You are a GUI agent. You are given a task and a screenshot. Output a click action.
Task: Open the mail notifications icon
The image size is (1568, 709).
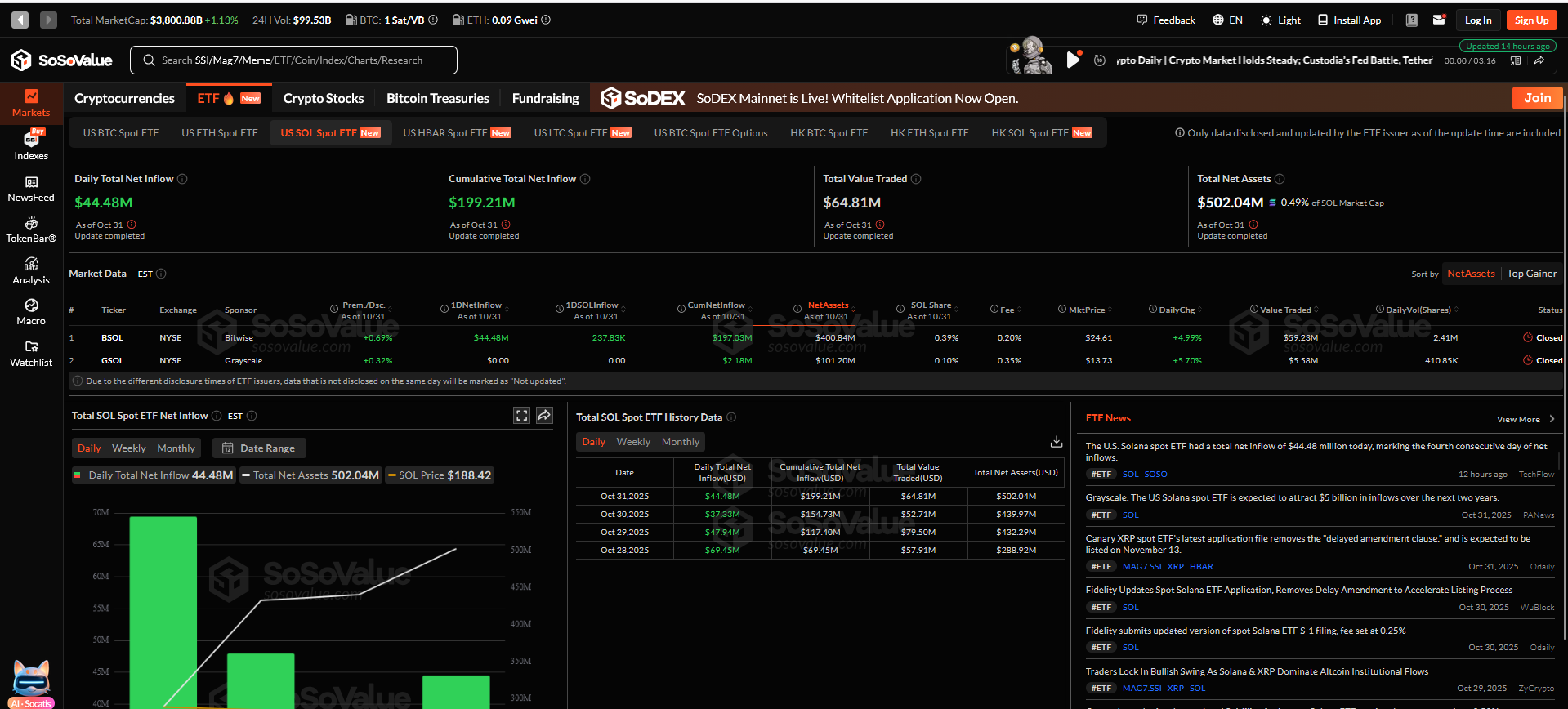[x=1439, y=20]
